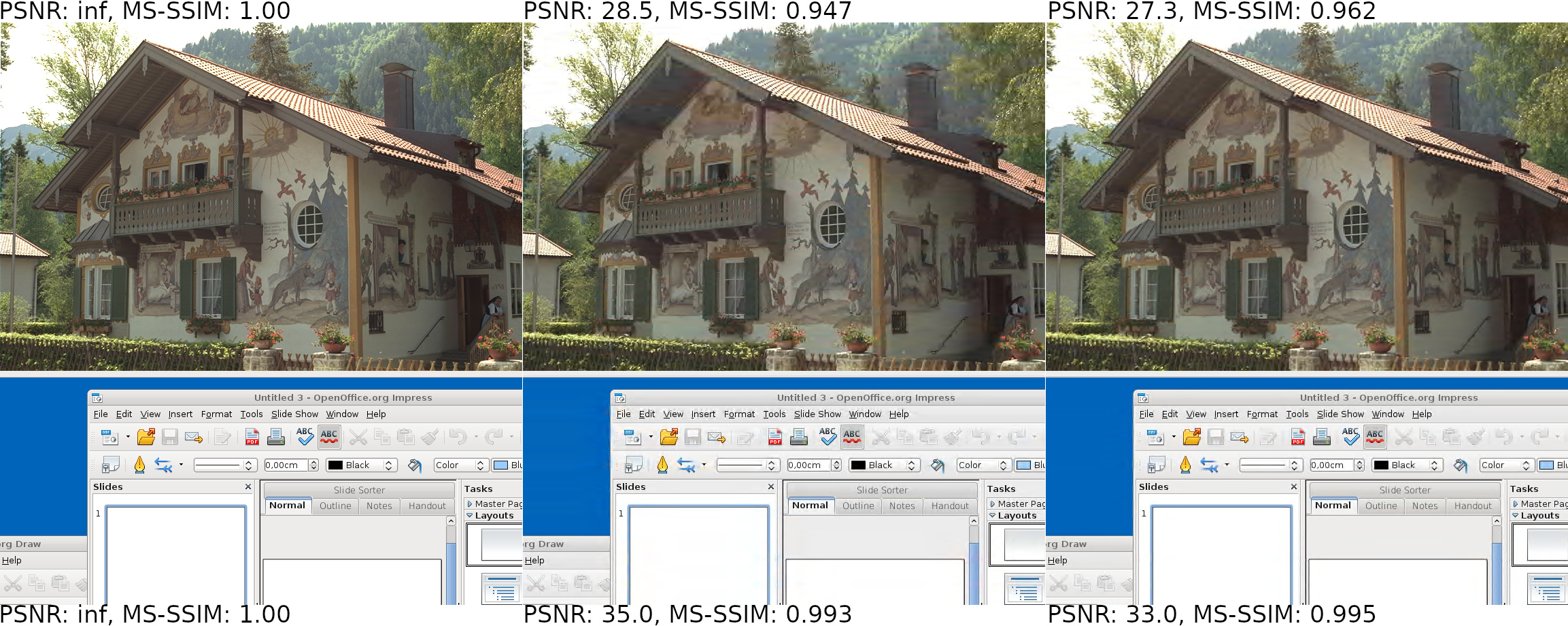Open the Color area style dropdown, PSNR inf panel
The height and width of the screenshot is (626, 1568).
461,465
